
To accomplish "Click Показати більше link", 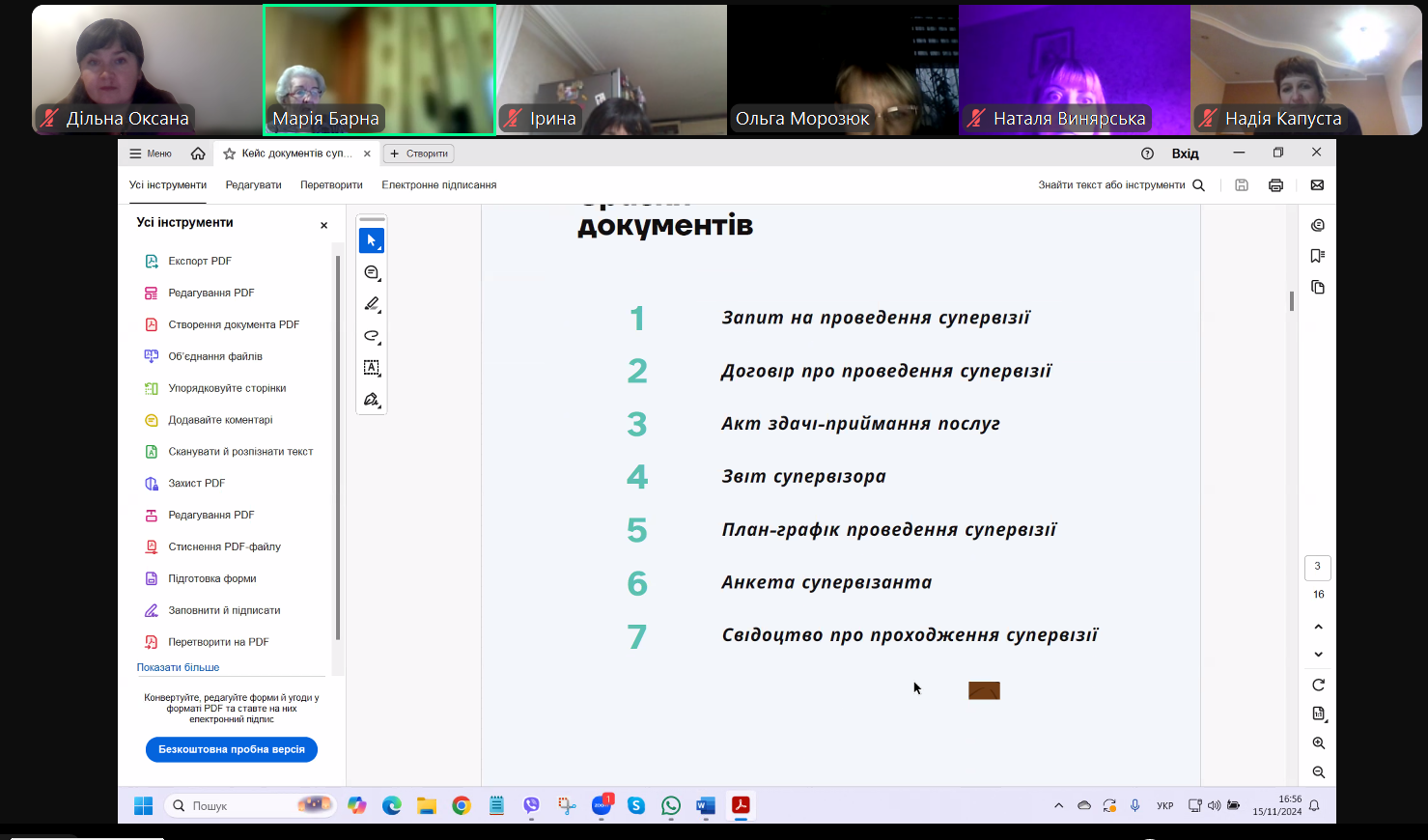I will point(178,667).
